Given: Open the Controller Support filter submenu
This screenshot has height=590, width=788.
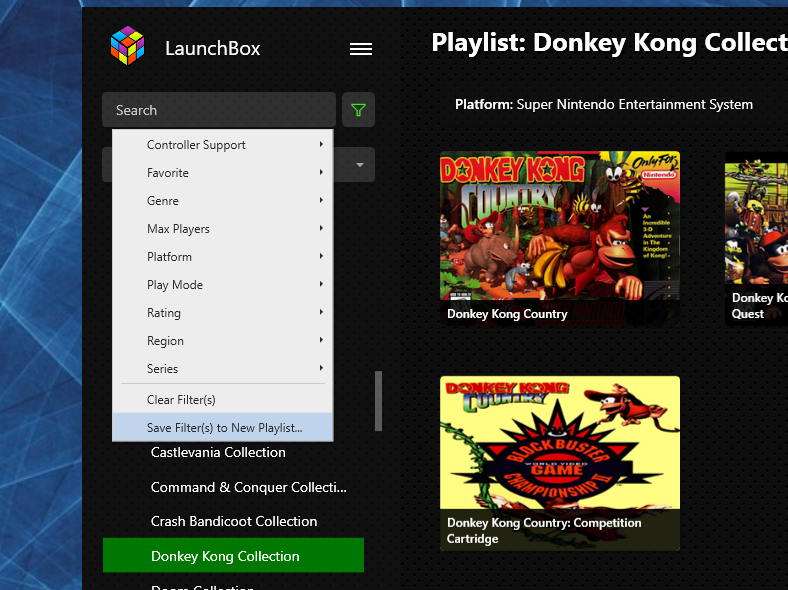Looking at the screenshot, I should tap(223, 145).
